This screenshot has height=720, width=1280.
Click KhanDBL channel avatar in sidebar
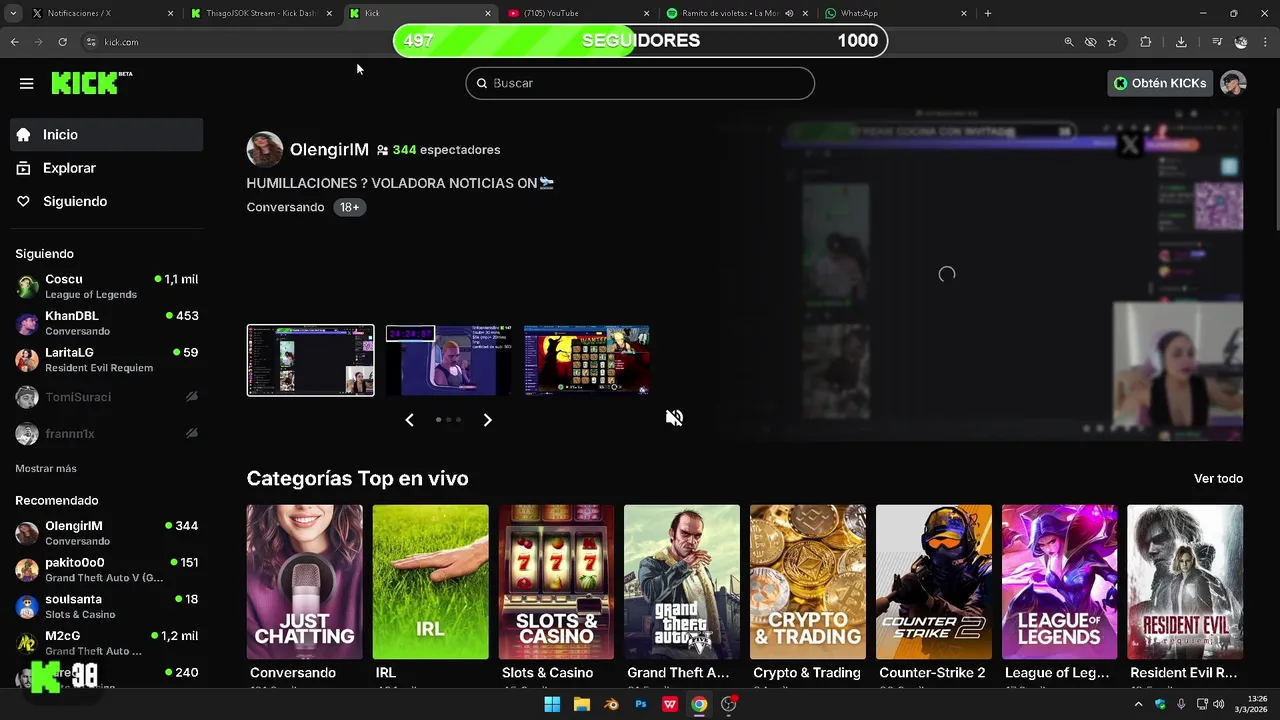pyautogui.click(x=27, y=323)
